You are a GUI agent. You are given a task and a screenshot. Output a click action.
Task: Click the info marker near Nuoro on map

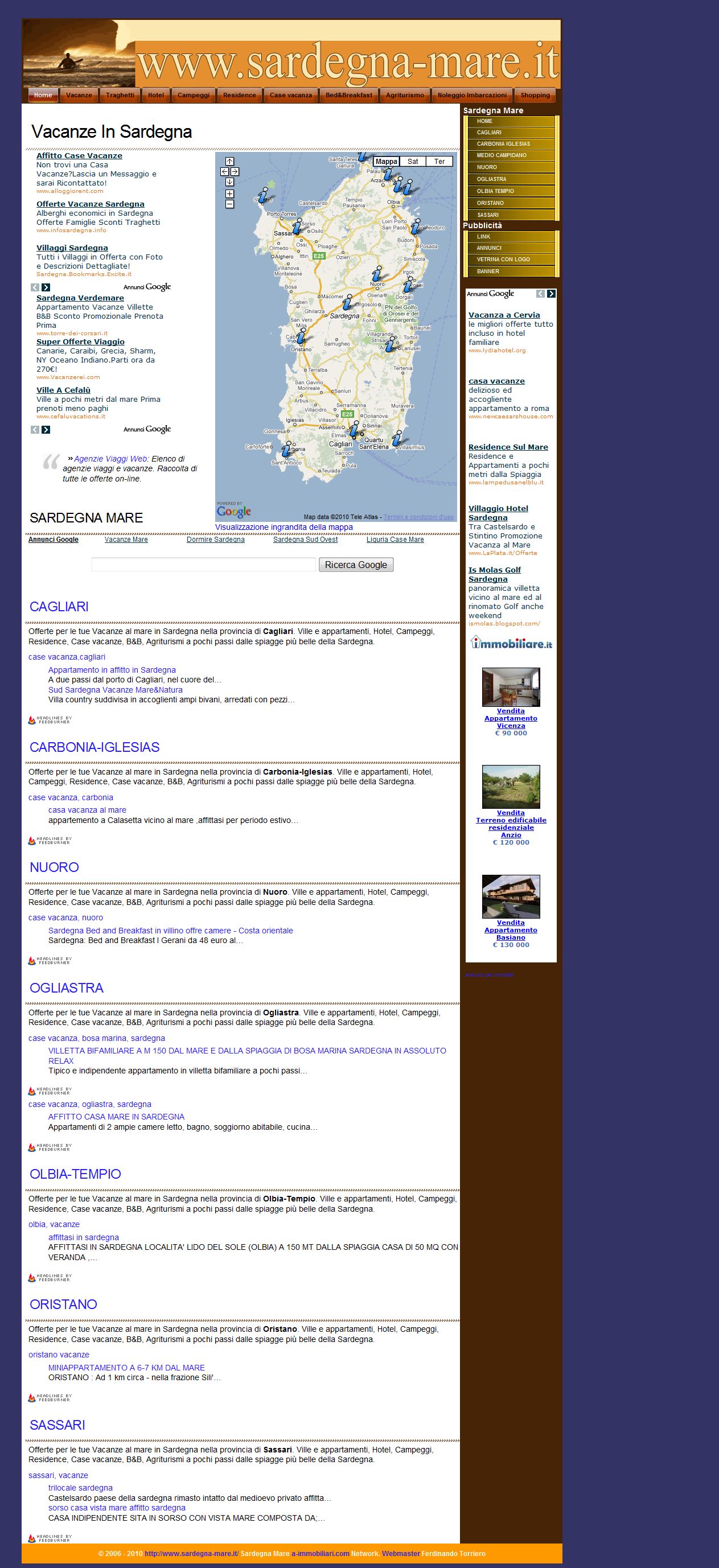377,274
